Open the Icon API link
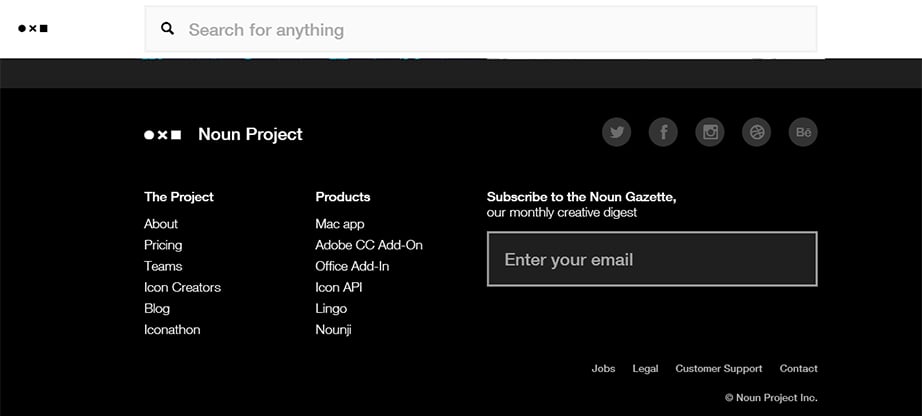Viewport: 922px width, 416px height. point(339,287)
